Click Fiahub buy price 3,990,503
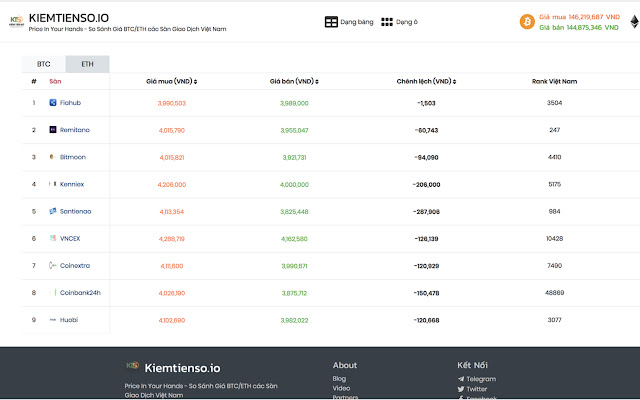The width and height of the screenshot is (640, 400). coord(172,103)
